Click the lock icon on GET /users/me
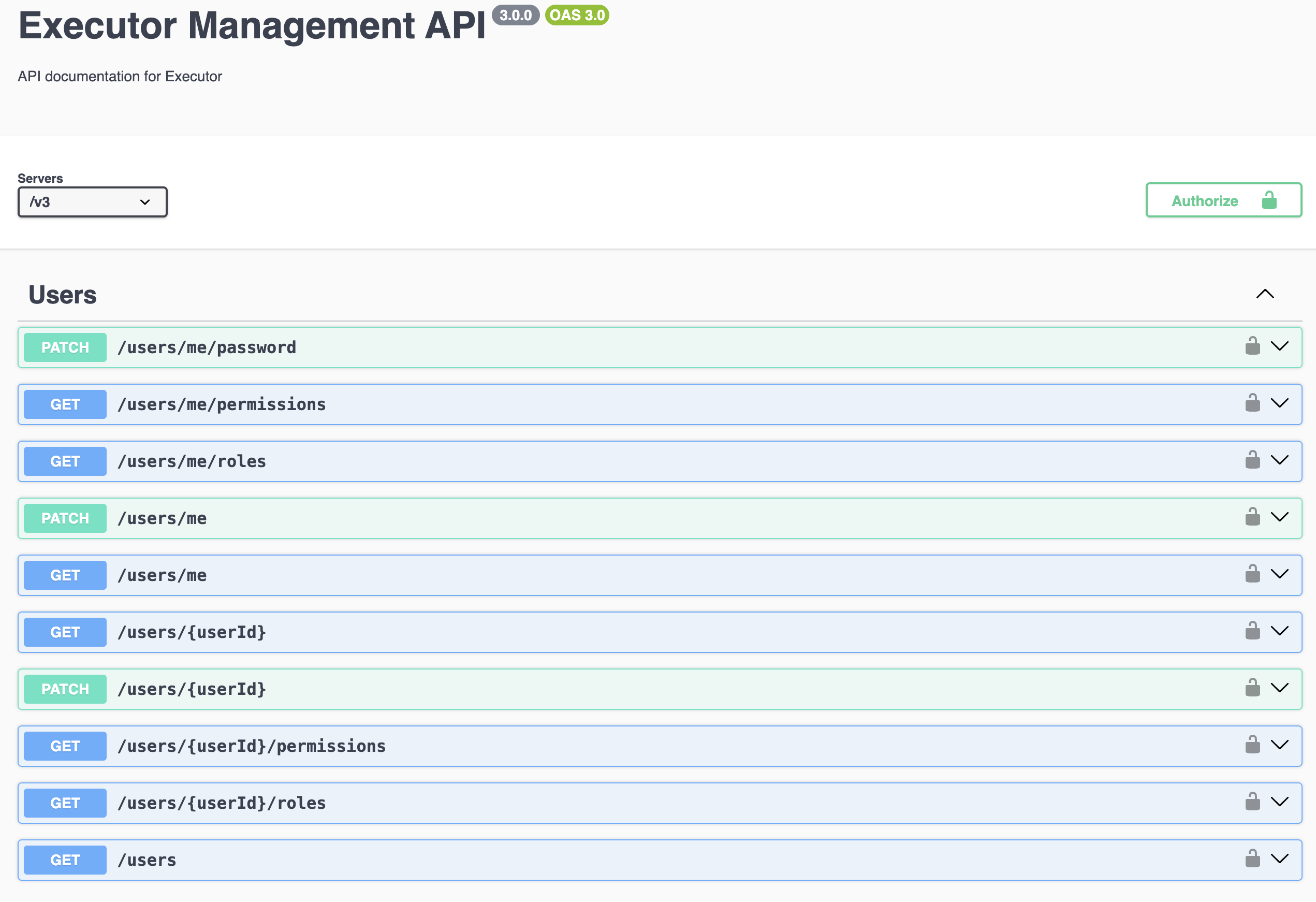This screenshot has height=902, width=1316. (x=1252, y=574)
